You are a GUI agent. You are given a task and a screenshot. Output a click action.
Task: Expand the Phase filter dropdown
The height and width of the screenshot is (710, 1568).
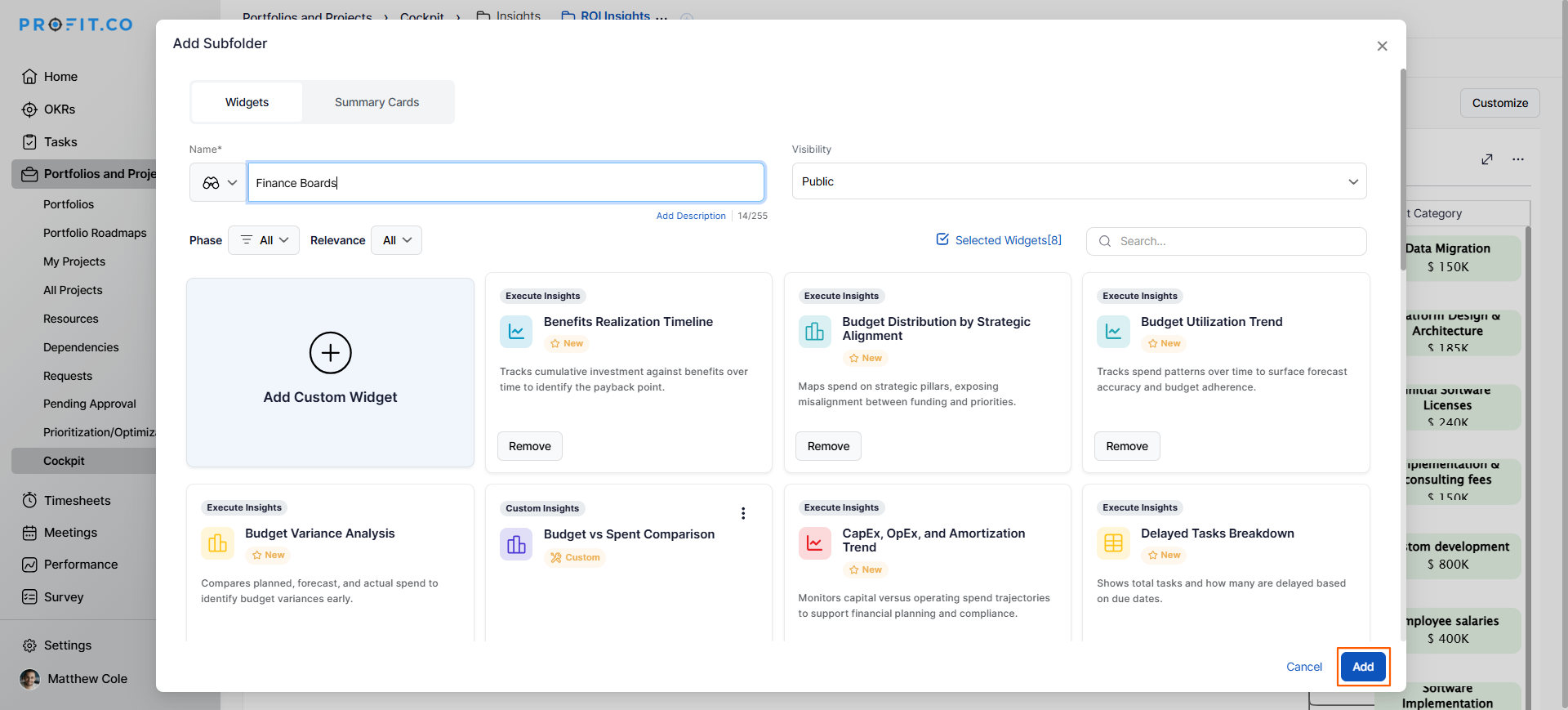click(264, 240)
